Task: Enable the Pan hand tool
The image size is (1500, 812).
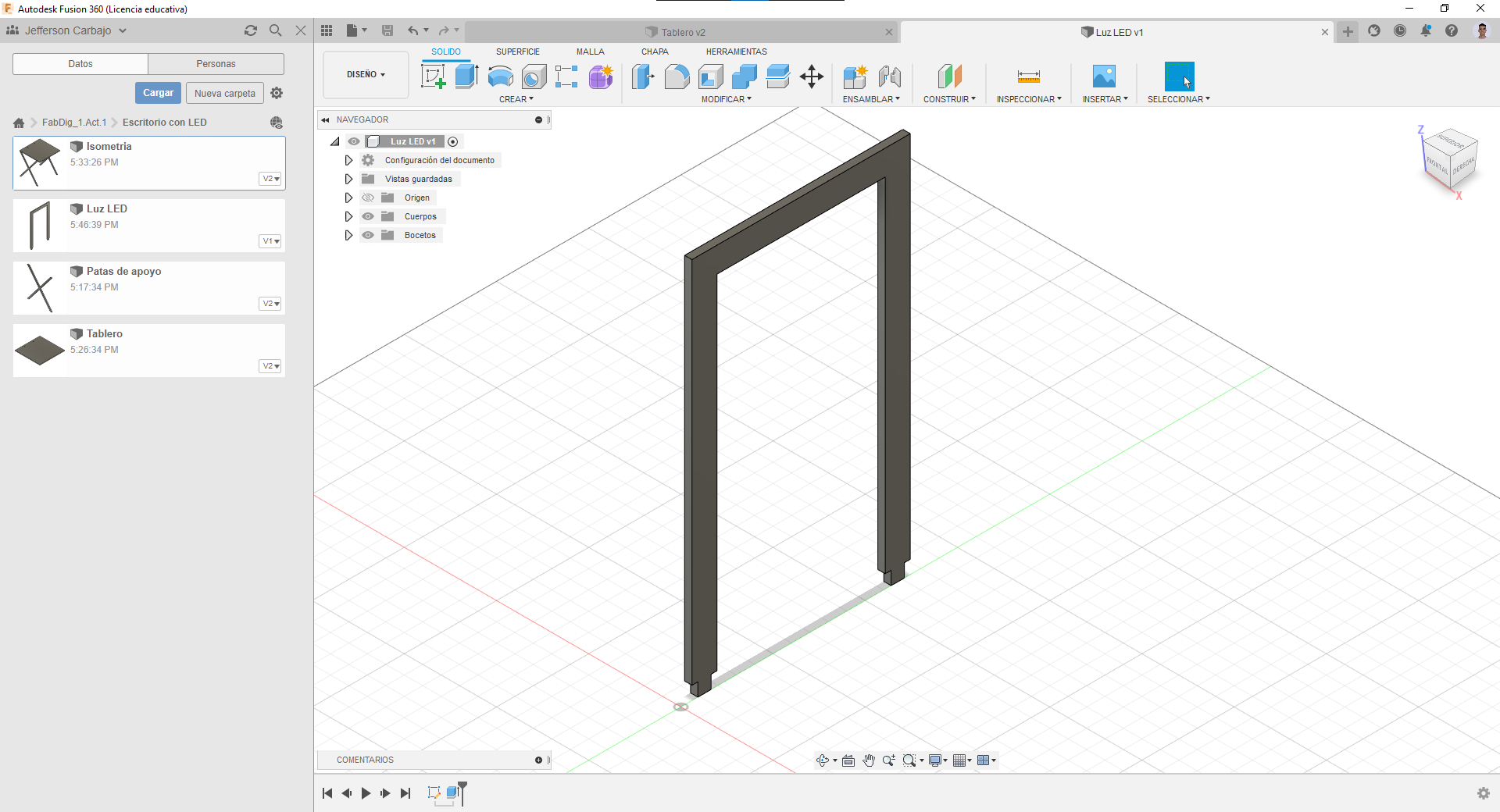Action: pyautogui.click(x=869, y=760)
